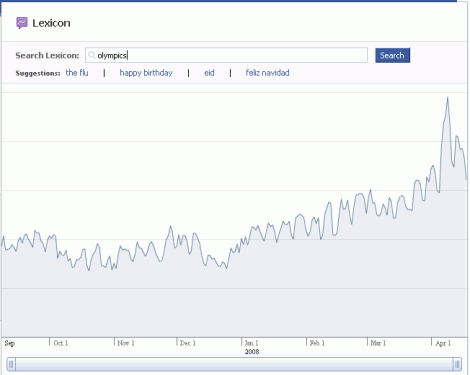Click the purple Lexicon chart icon
Screen dimensions: 470x375
point(22,23)
